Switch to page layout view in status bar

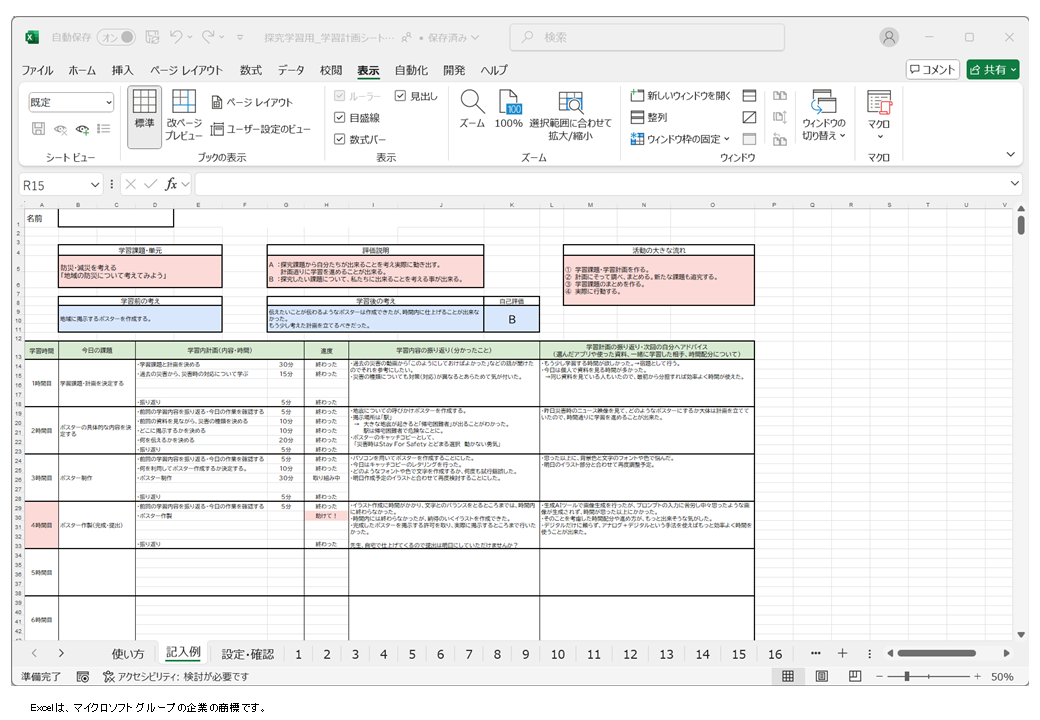(x=821, y=677)
